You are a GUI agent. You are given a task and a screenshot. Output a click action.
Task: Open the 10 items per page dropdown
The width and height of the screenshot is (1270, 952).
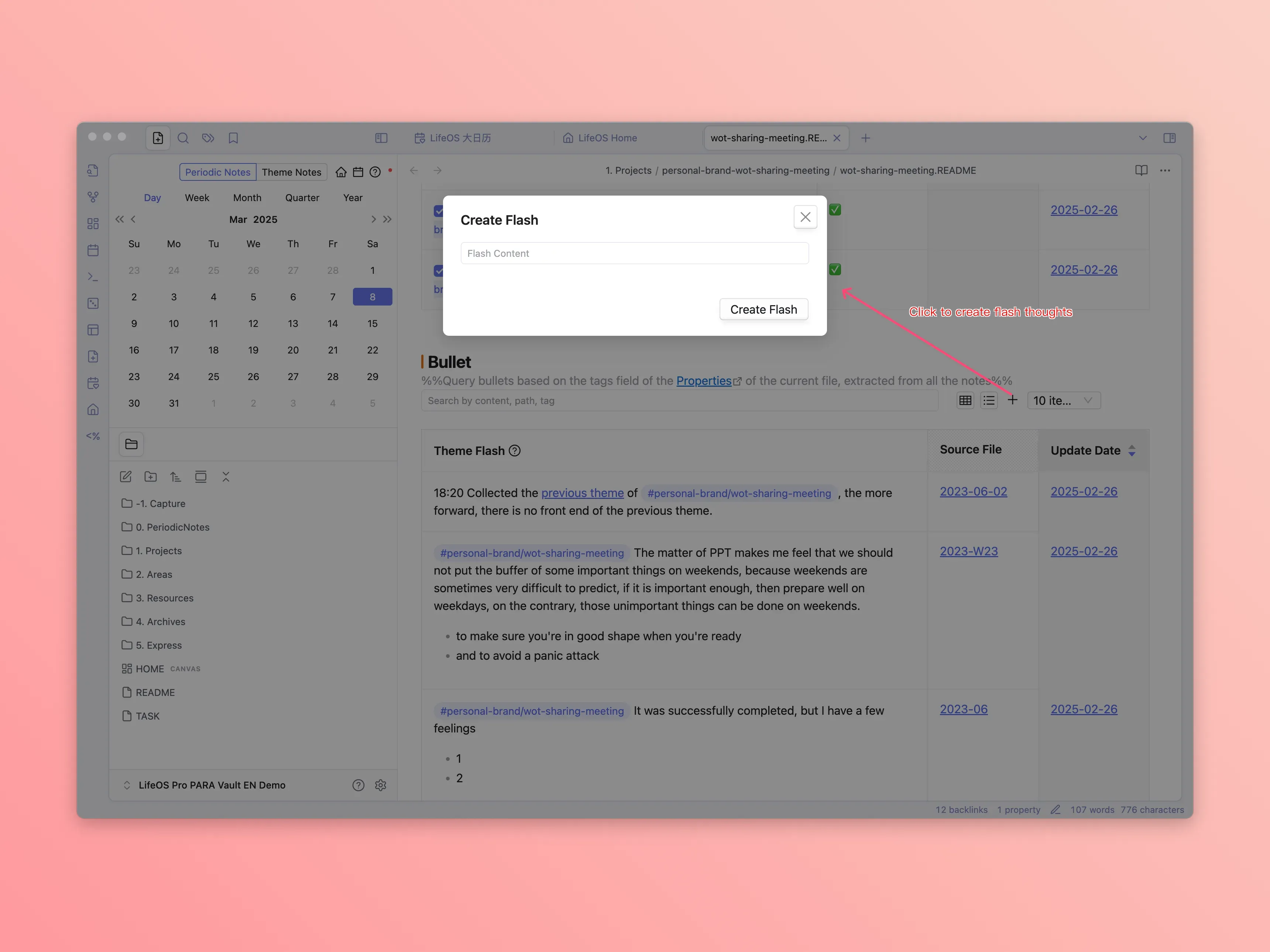tap(1063, 400)
